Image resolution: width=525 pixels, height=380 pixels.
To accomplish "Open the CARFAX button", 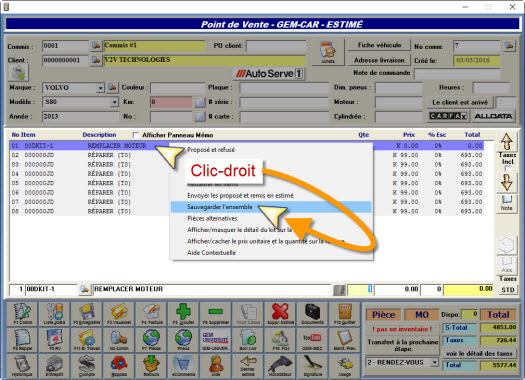I will [448, 116].
